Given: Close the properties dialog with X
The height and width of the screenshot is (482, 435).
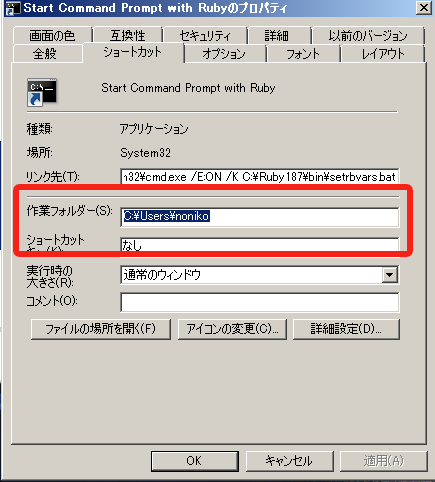Looking at the screenshot, I should [x=424, y=7].
